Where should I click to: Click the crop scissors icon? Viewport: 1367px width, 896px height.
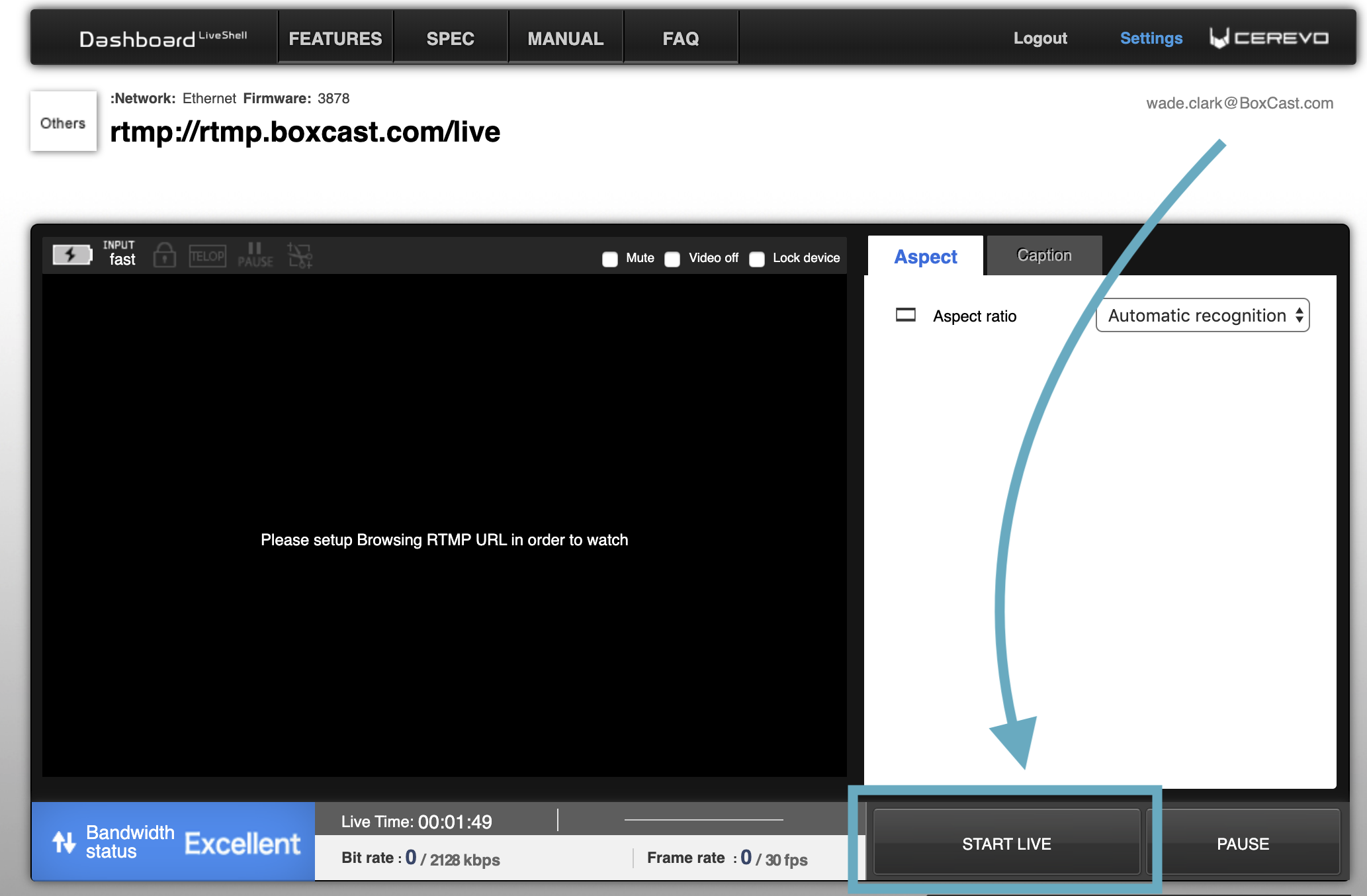300,255
